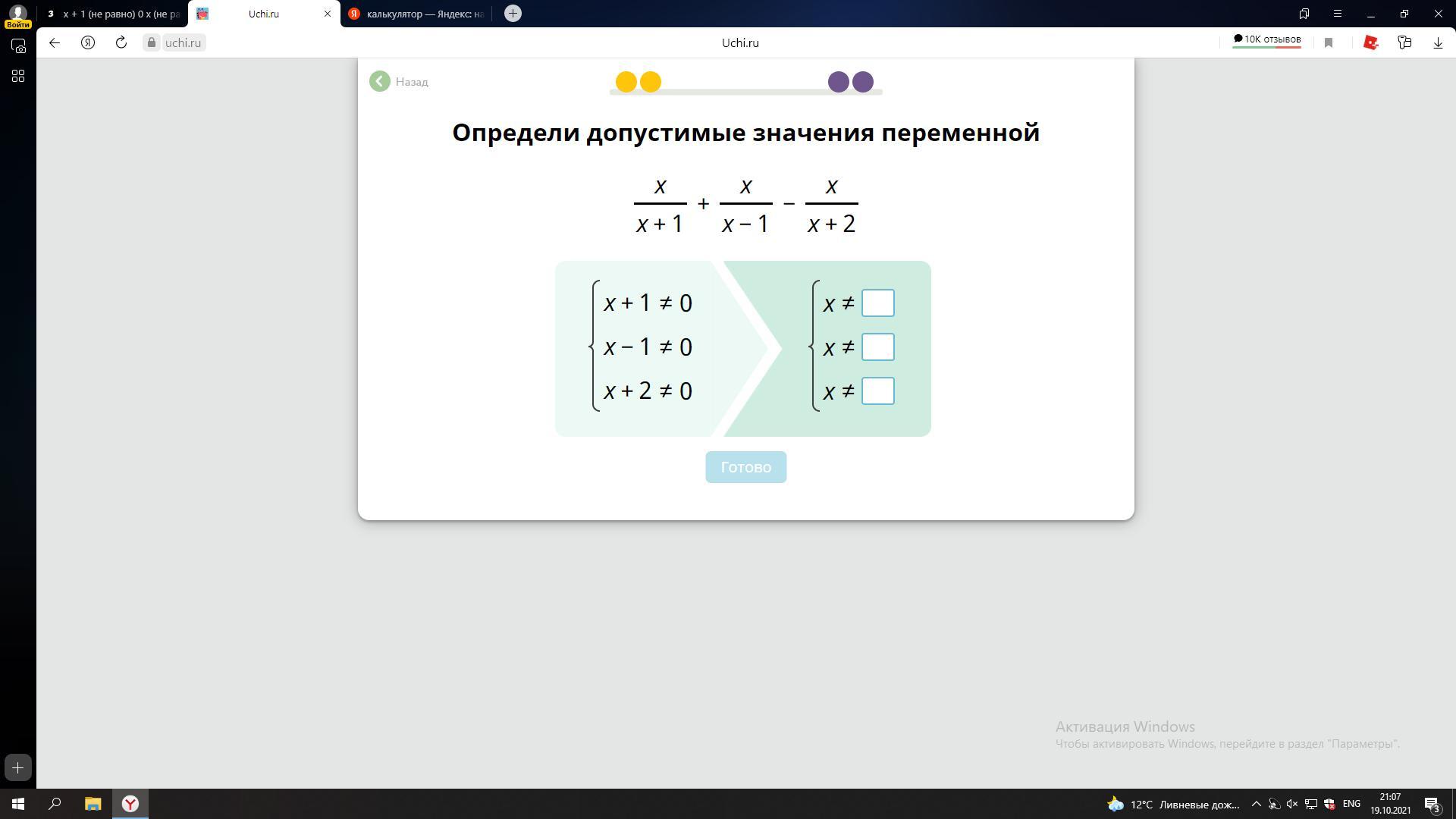Screen dimensions: 1456x819
Task: Select the second yellow progress dot
Action: [650, 82]
